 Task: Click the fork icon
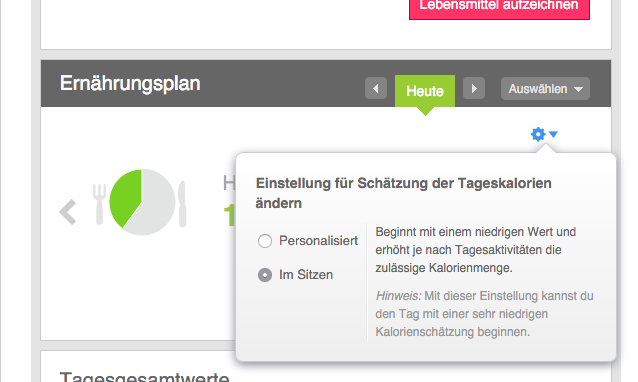99,204
